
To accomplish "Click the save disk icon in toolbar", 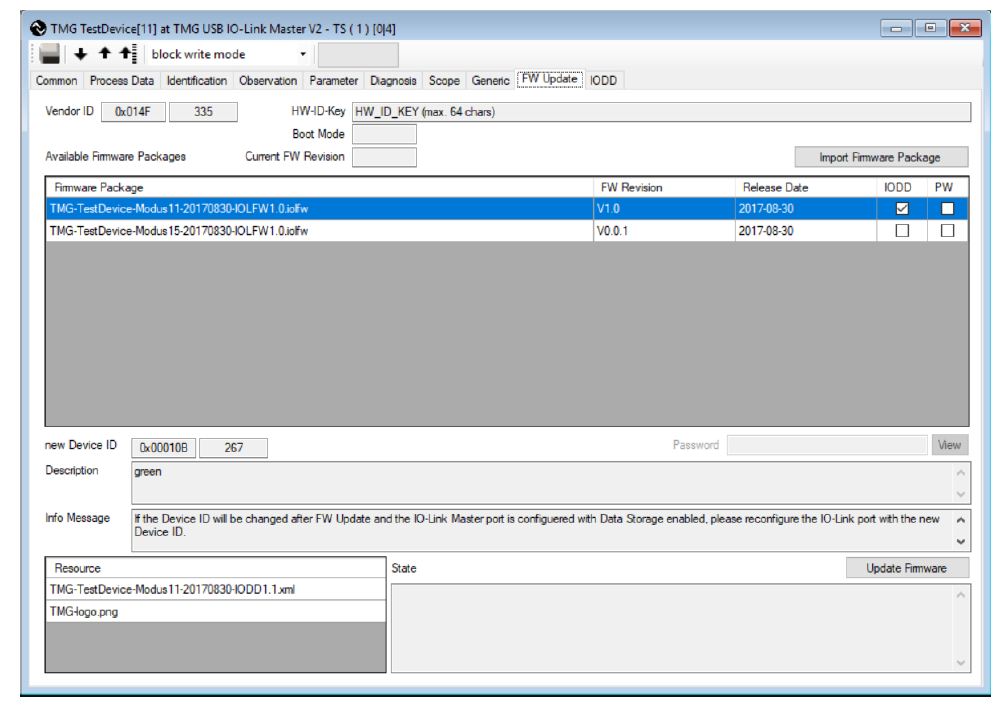I will [50, 54].
